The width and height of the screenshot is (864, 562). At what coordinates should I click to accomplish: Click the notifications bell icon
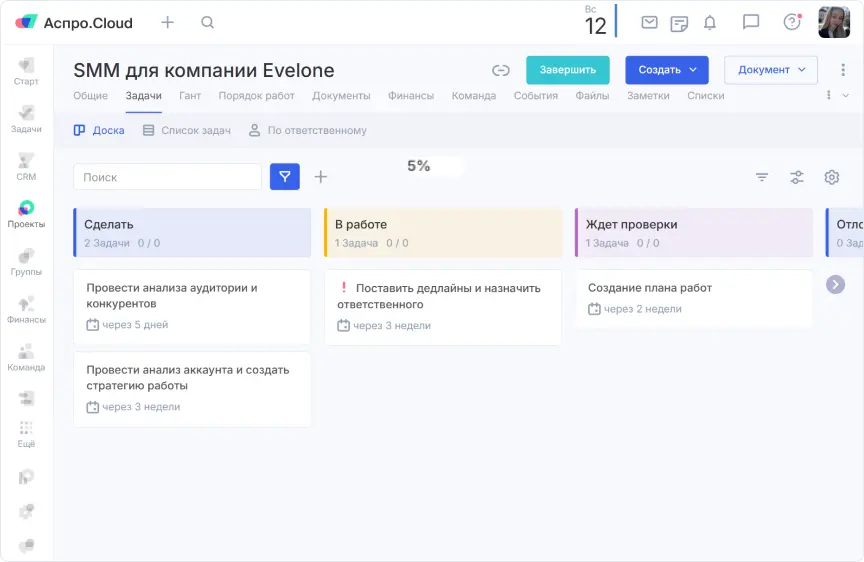710,22
